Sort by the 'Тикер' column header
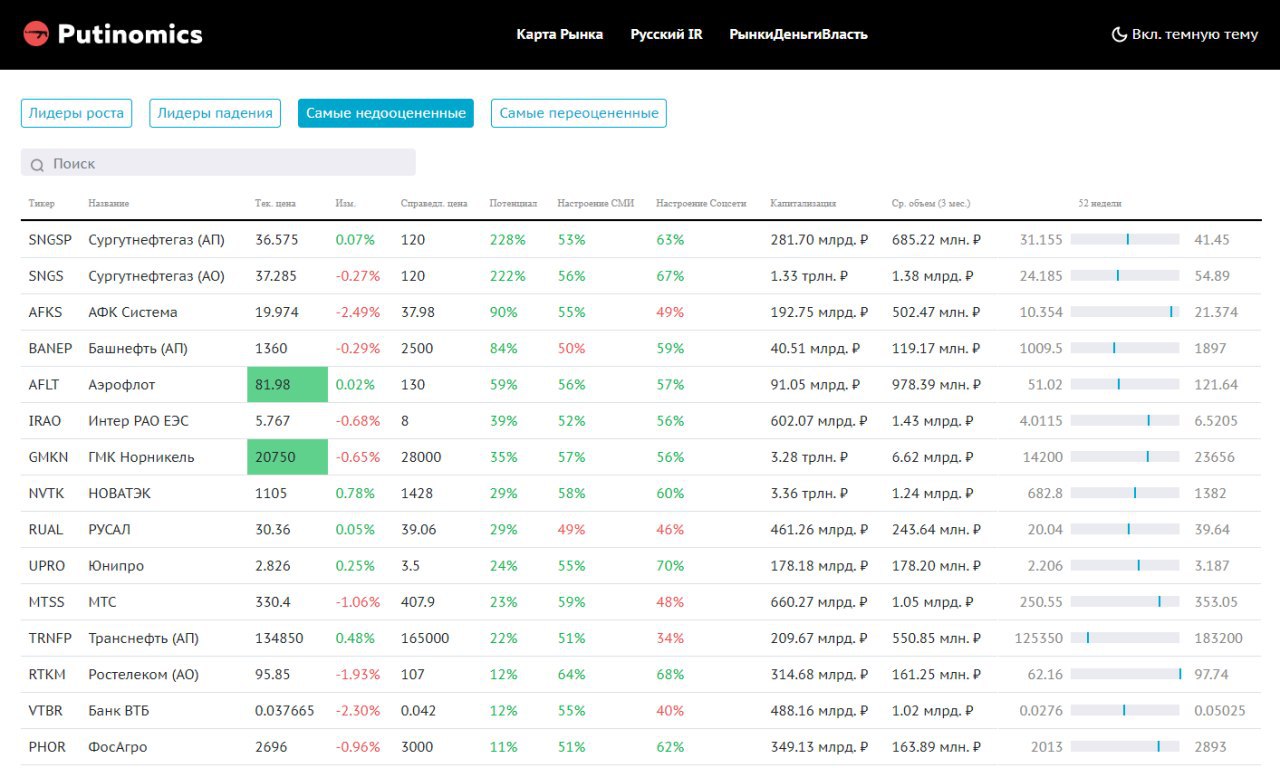Screen dimensions: 1280x768 pos(42,204)
